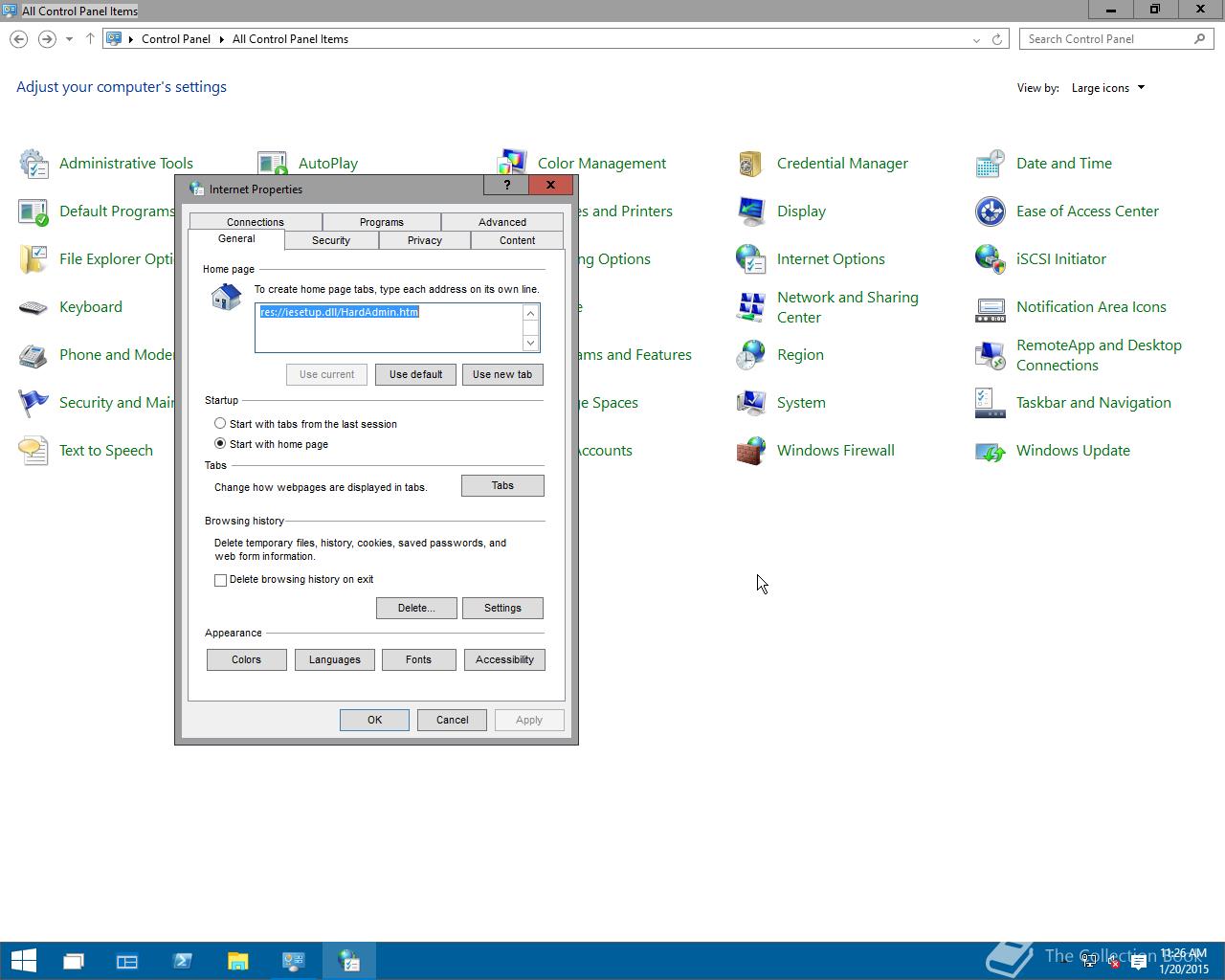This screenshot has width=1225, height=980.
Task: Open the View by Large icons dropdown
Action: 1107,88
